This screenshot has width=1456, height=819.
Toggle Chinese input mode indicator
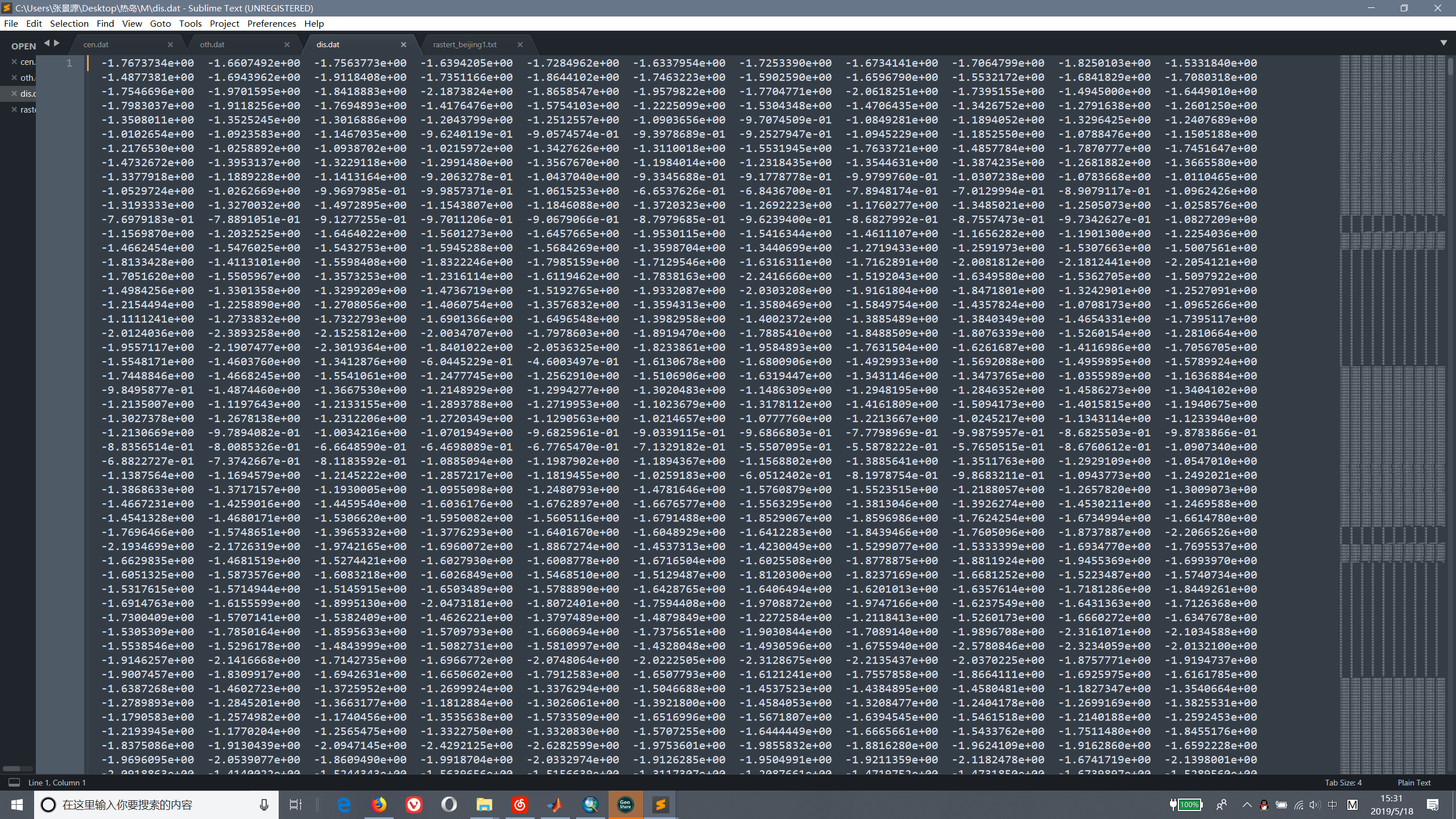point(1333,804)
